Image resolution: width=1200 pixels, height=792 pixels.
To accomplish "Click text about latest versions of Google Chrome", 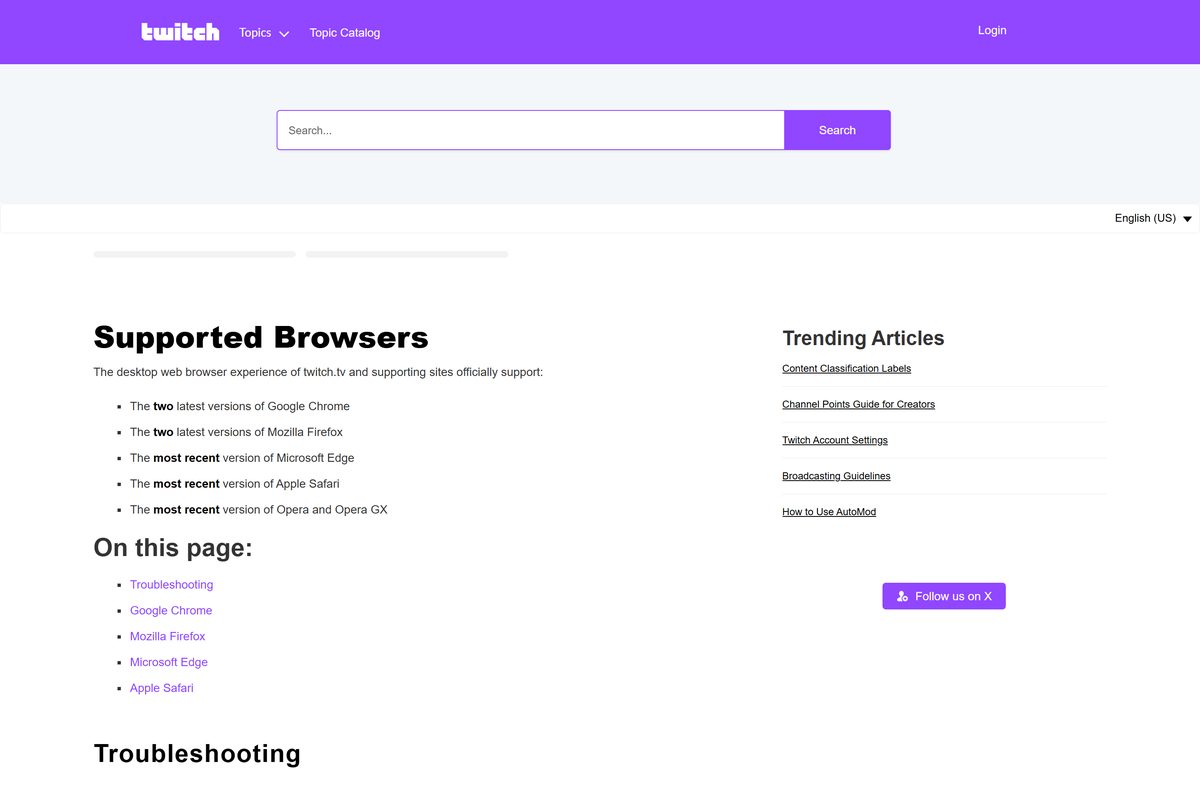I will point(240,407).
